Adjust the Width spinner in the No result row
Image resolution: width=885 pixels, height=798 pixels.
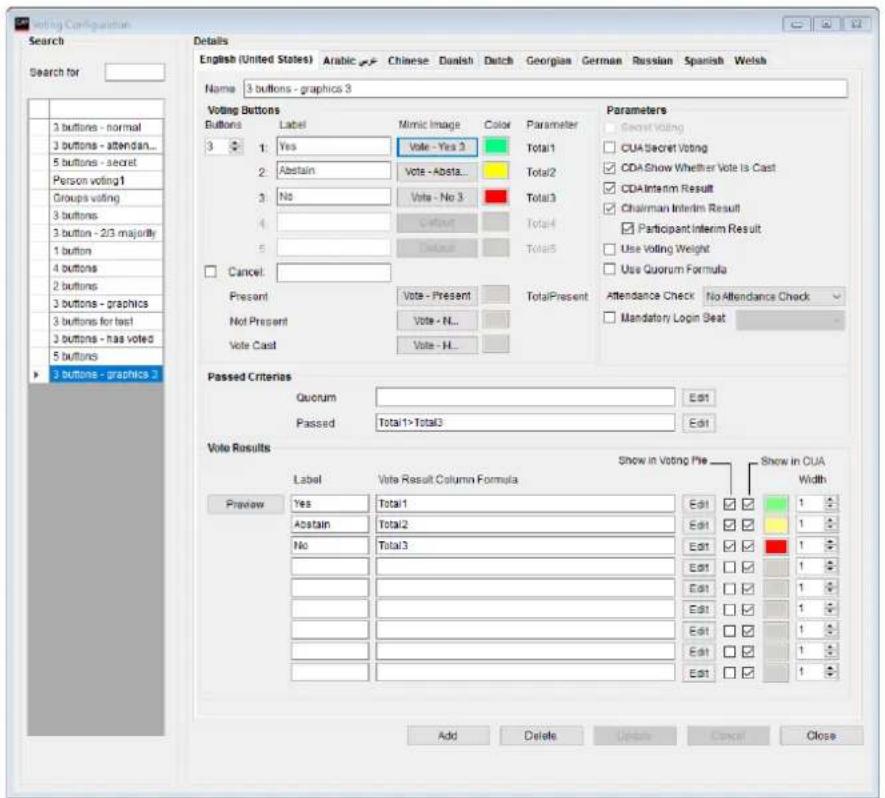(x=830, y=546)
